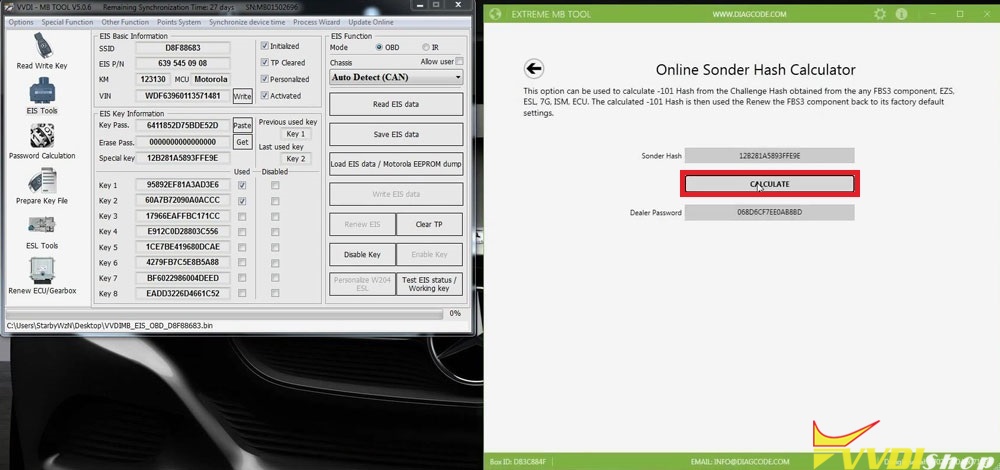Click the Clear TP button
The height and width of the screenshot is (470, 1000).
pos(429,224)
